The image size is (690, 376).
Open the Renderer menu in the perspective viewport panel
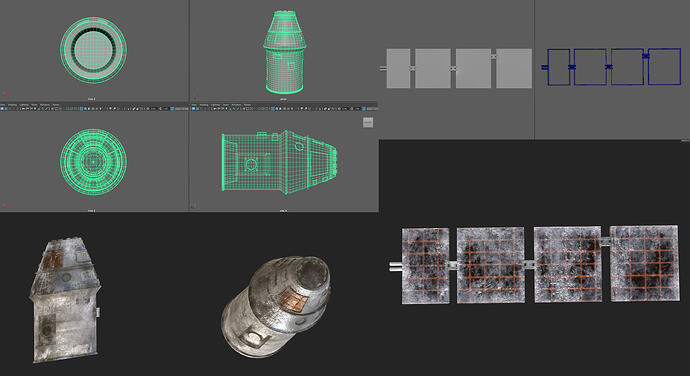236,105
